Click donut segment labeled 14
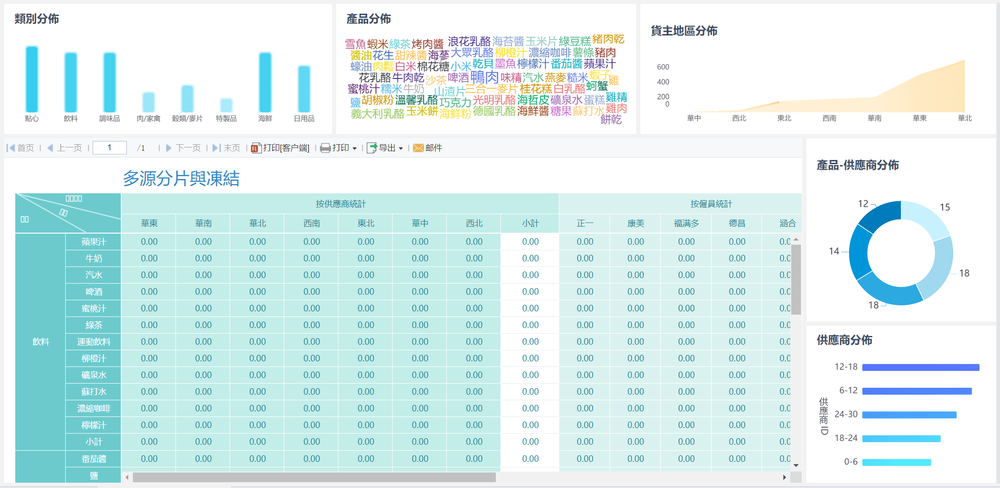 coord(858,251)
